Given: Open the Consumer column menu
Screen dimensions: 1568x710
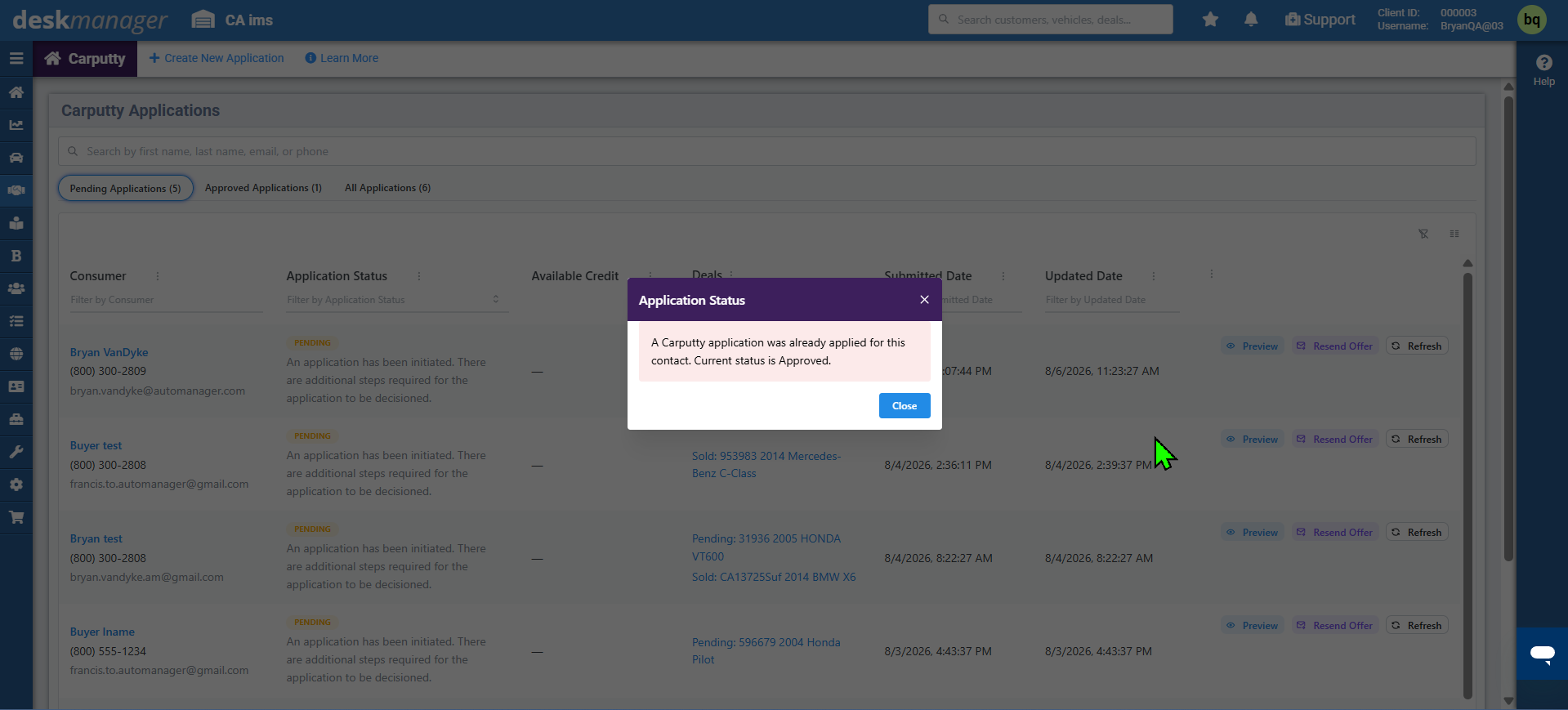Looking at the screenshot, I should 158,276.
